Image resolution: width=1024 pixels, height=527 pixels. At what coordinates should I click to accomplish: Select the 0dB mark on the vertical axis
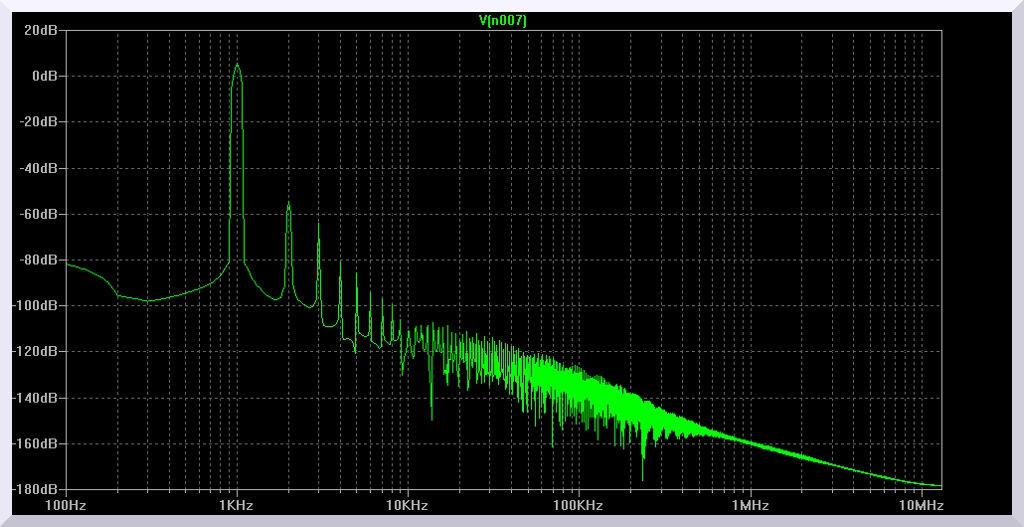click(46, 76)
